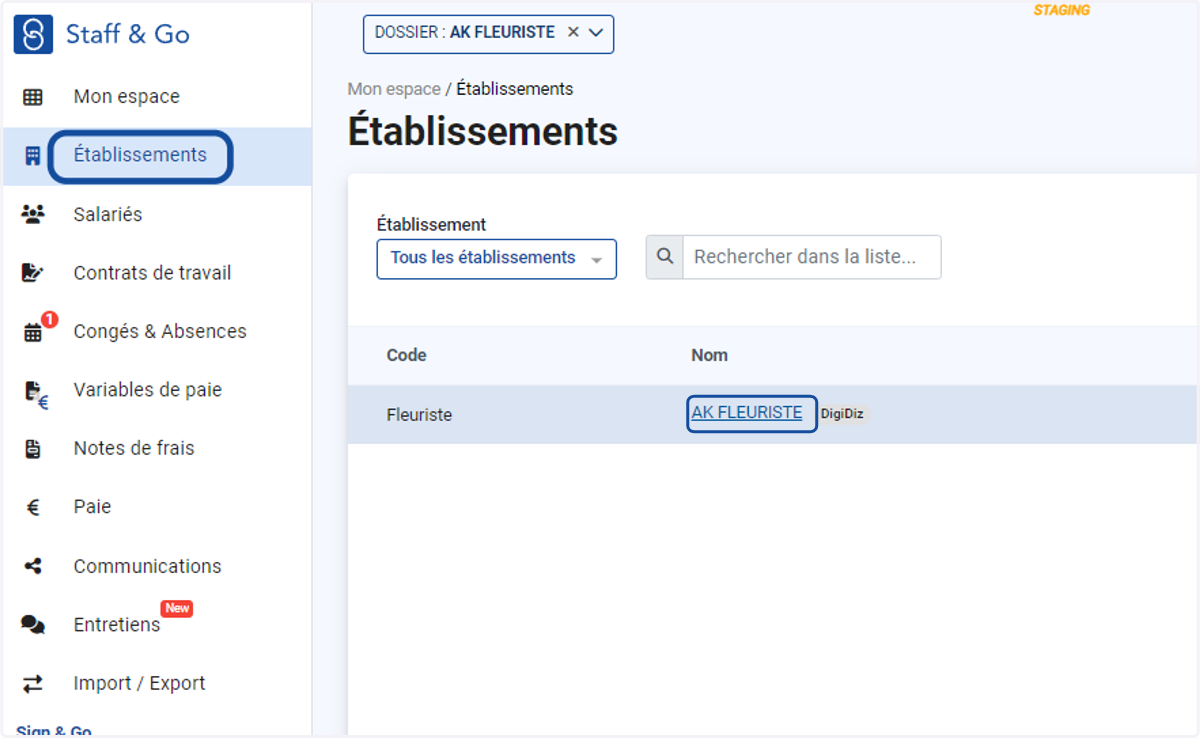Click the Variables de paie euro-file icon

pyautogui.click(x=35, y=394)
